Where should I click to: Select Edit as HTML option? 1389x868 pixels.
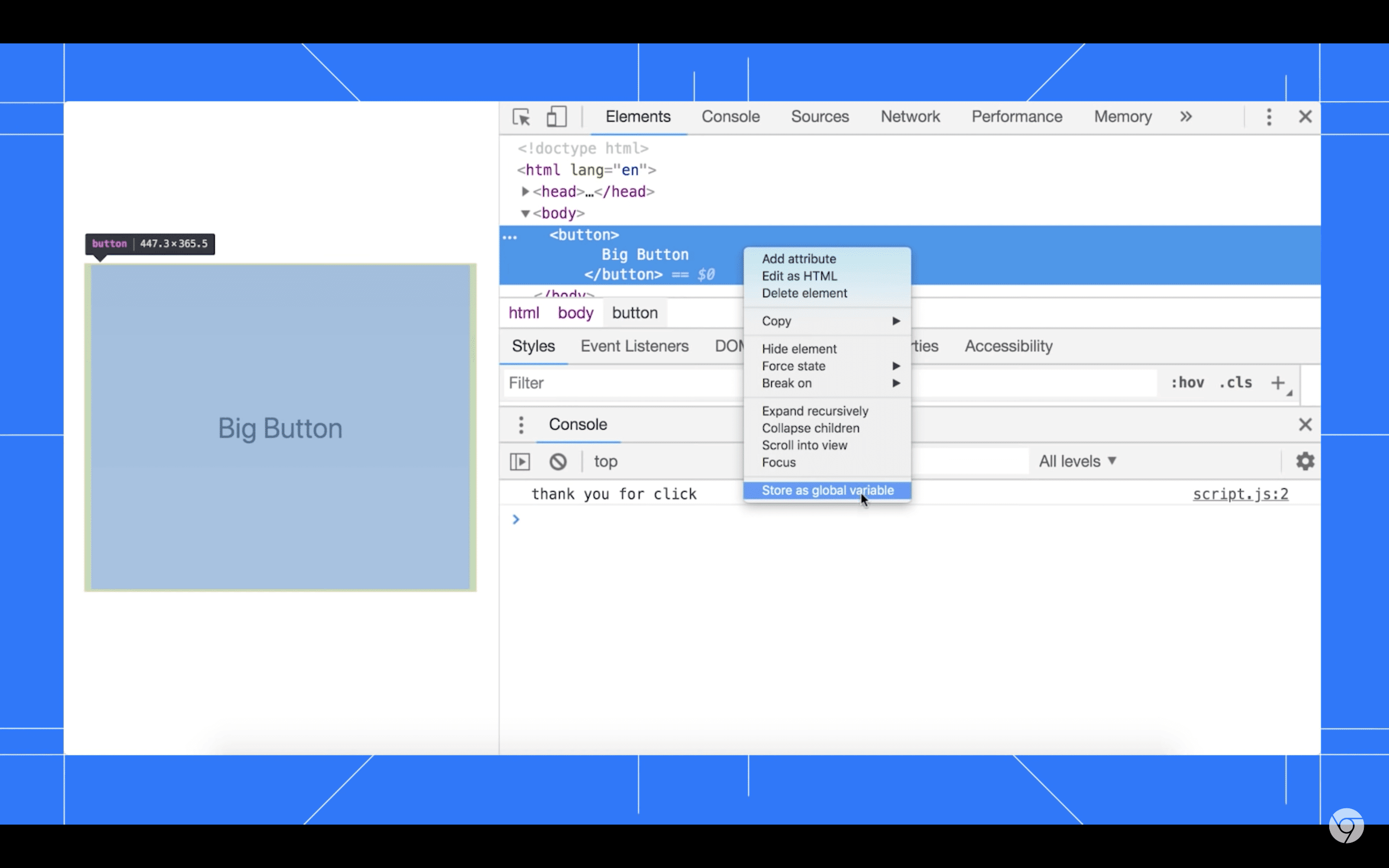click(799, 276)
